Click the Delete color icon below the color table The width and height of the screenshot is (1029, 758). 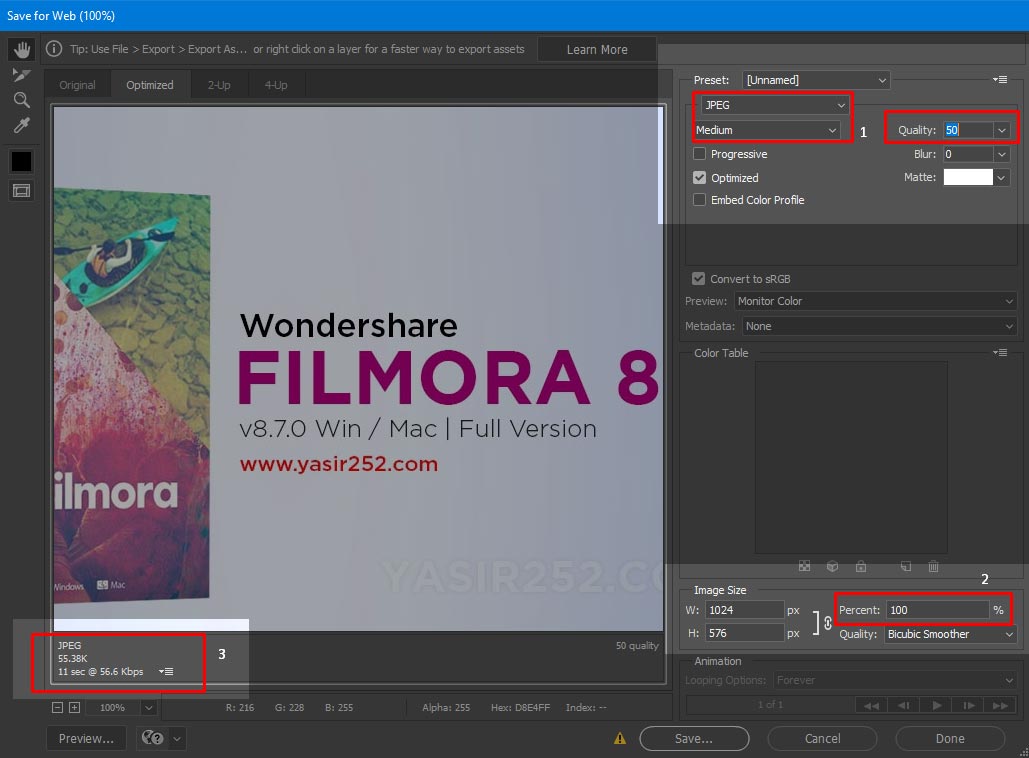933,567
